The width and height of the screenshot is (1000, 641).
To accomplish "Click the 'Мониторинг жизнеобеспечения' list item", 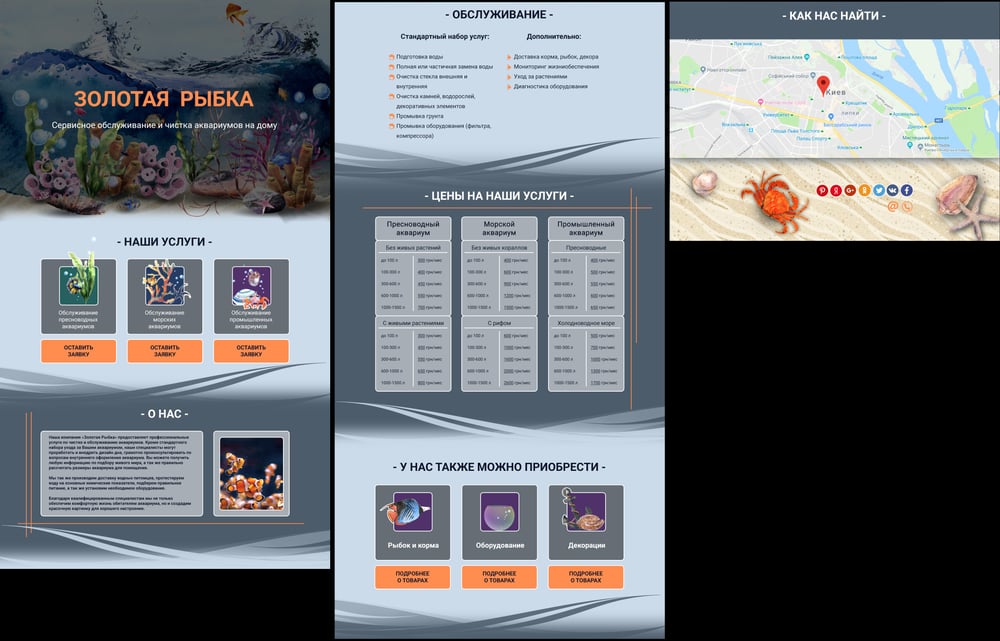I will (x=555, y=66).
